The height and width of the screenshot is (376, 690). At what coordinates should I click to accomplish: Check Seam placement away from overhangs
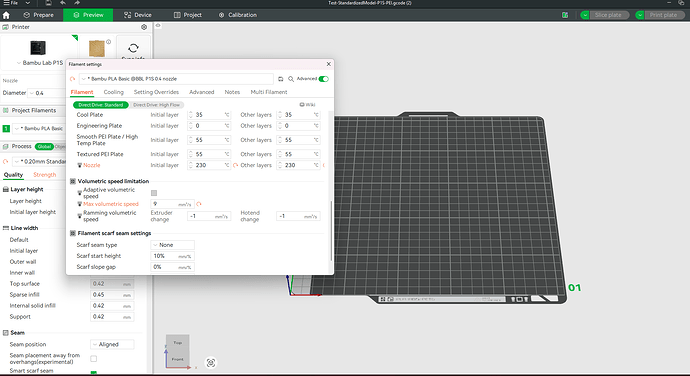click(x=93, y=359)
